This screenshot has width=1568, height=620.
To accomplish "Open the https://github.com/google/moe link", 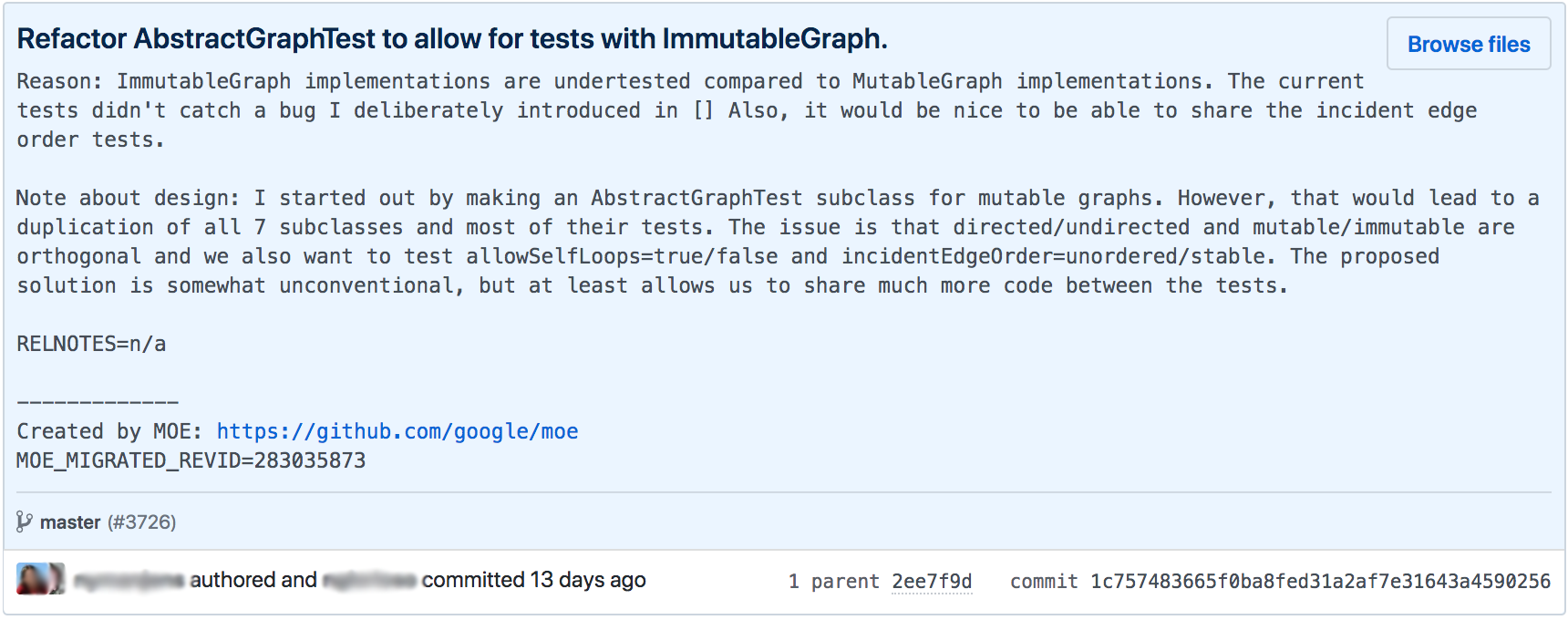I will tap(397, 430).
